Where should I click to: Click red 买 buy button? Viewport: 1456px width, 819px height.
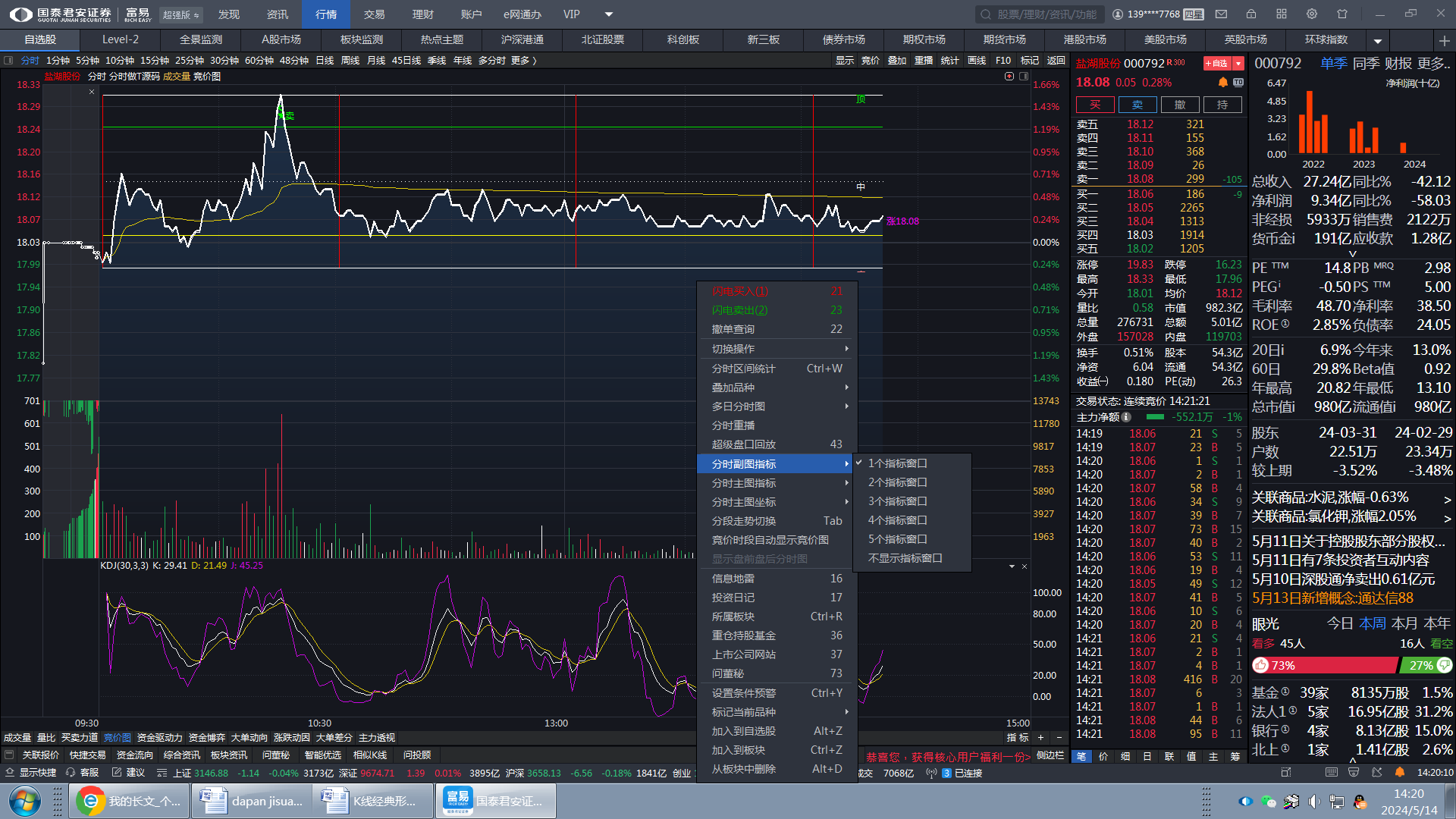point(1095,105)
